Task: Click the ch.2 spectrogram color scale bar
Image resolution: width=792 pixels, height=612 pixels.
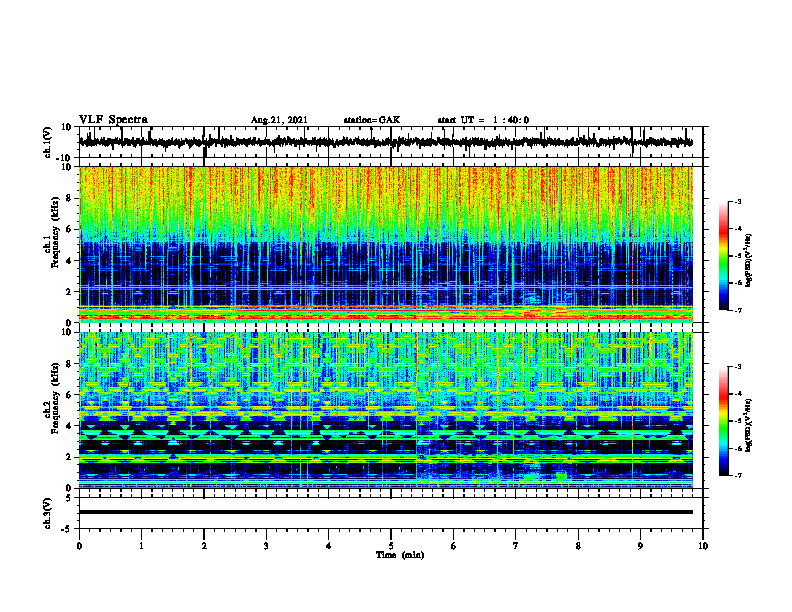Action: (x=723, y=421)
